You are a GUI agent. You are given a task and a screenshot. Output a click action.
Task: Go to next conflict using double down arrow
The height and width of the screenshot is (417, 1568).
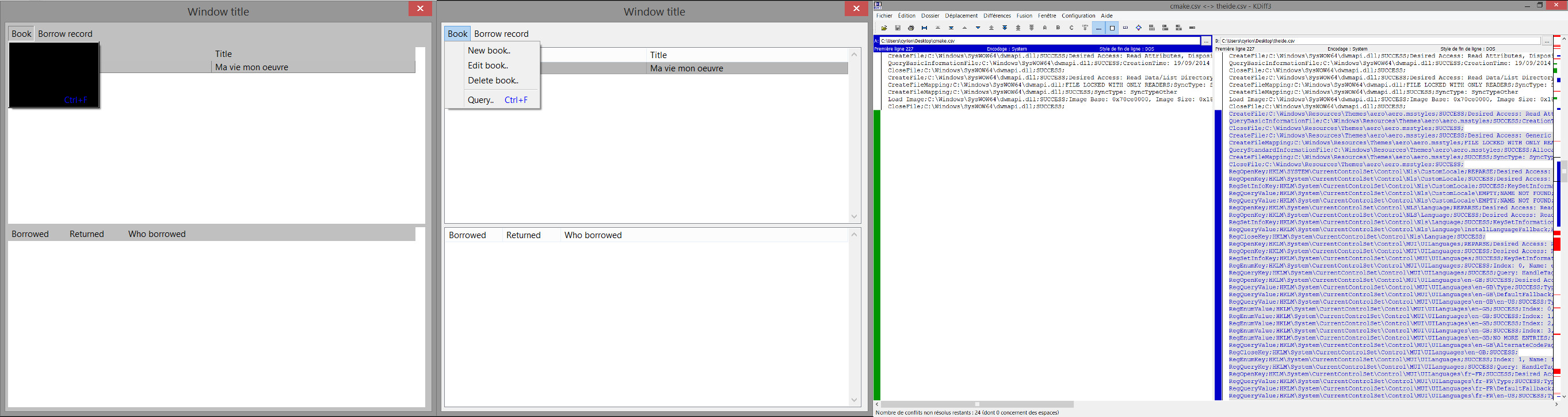click(x=1004, y=28)
